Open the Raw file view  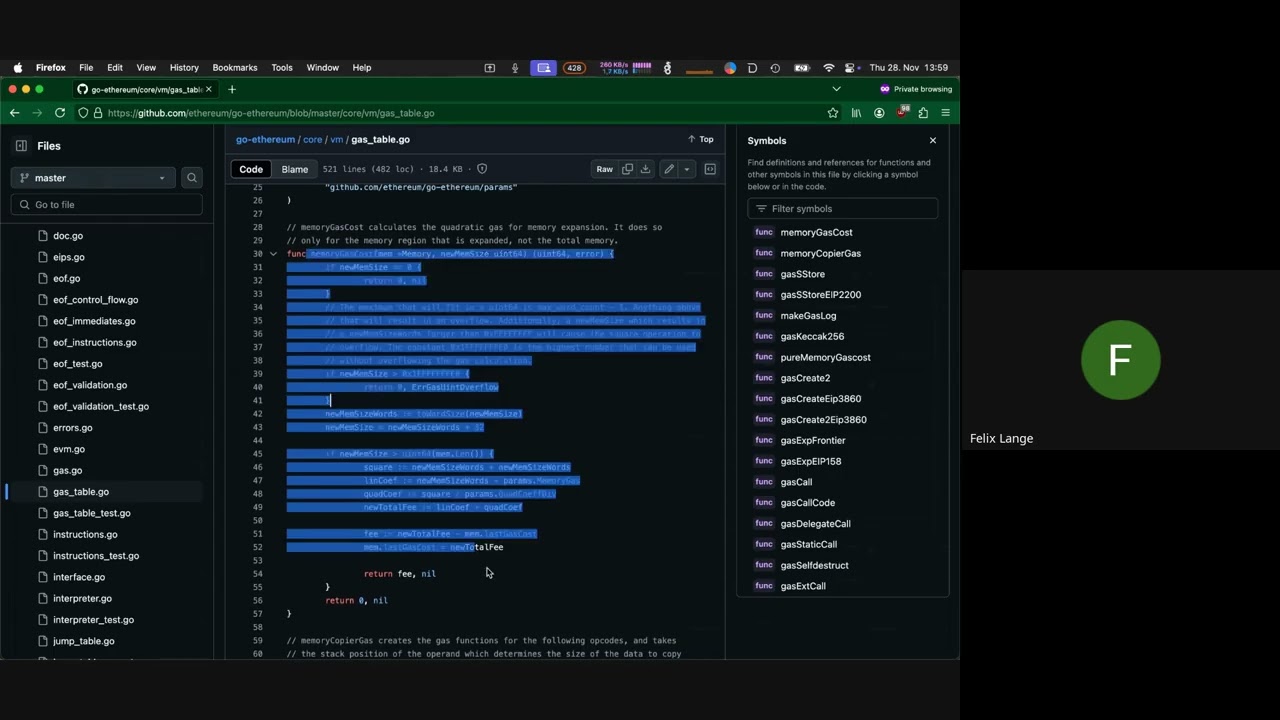click(605, 169)
